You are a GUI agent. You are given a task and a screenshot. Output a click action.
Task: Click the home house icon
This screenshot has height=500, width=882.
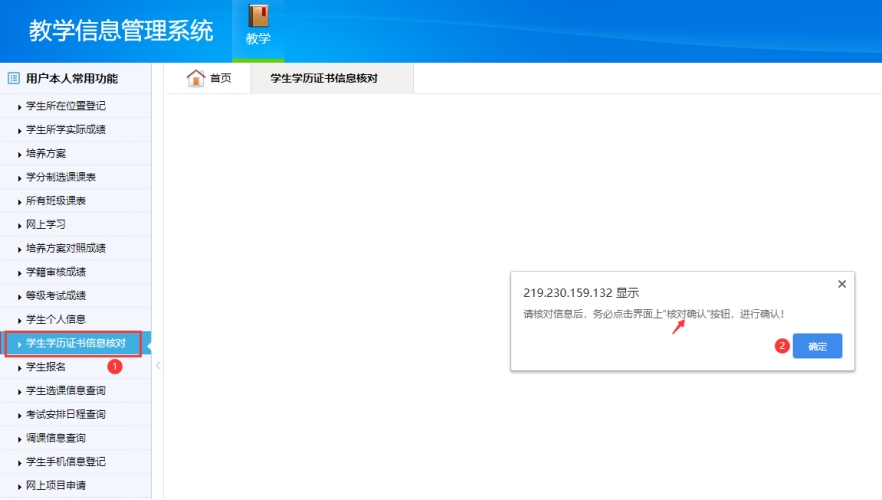[196, 78]
